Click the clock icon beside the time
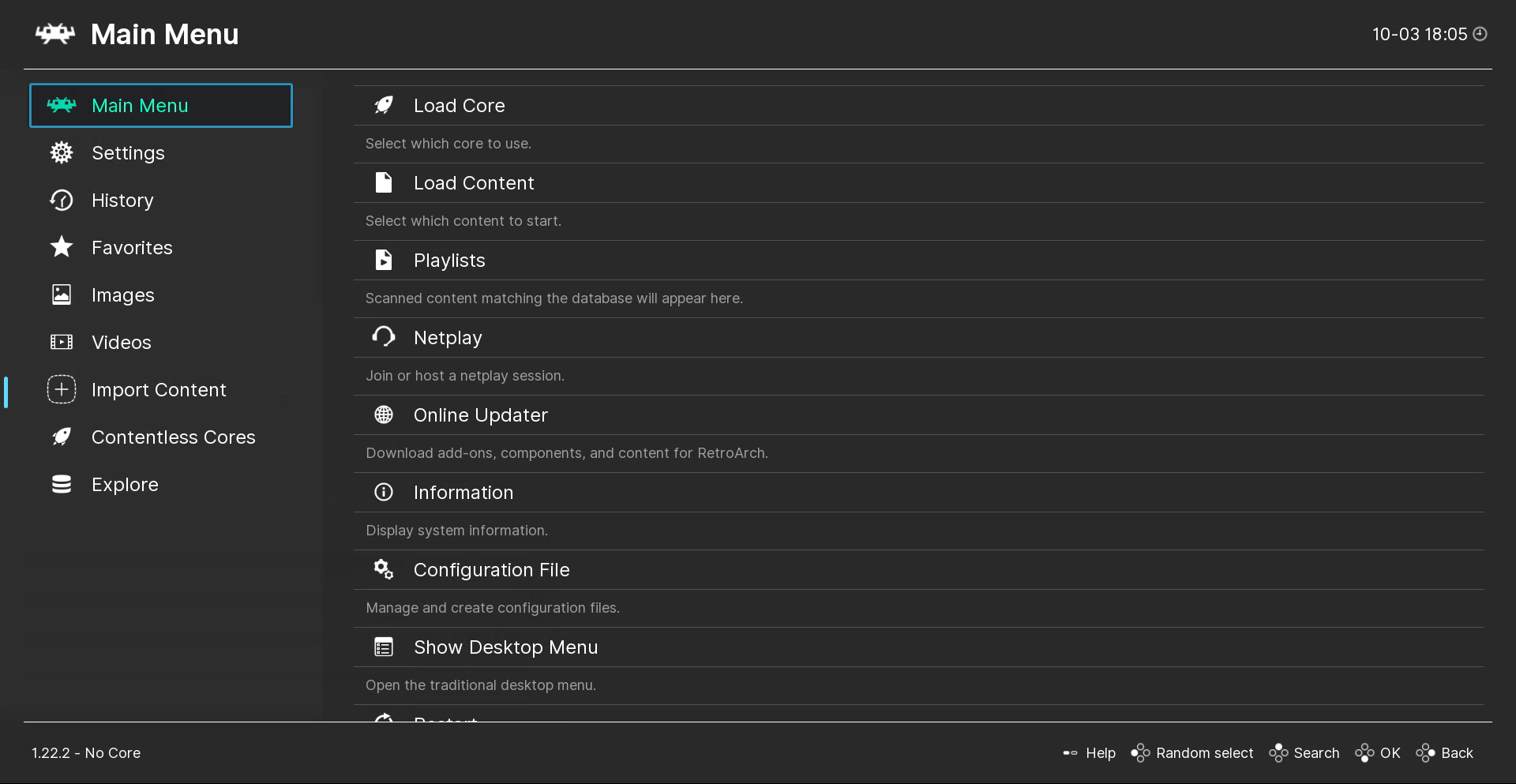 click(1480, 34)
